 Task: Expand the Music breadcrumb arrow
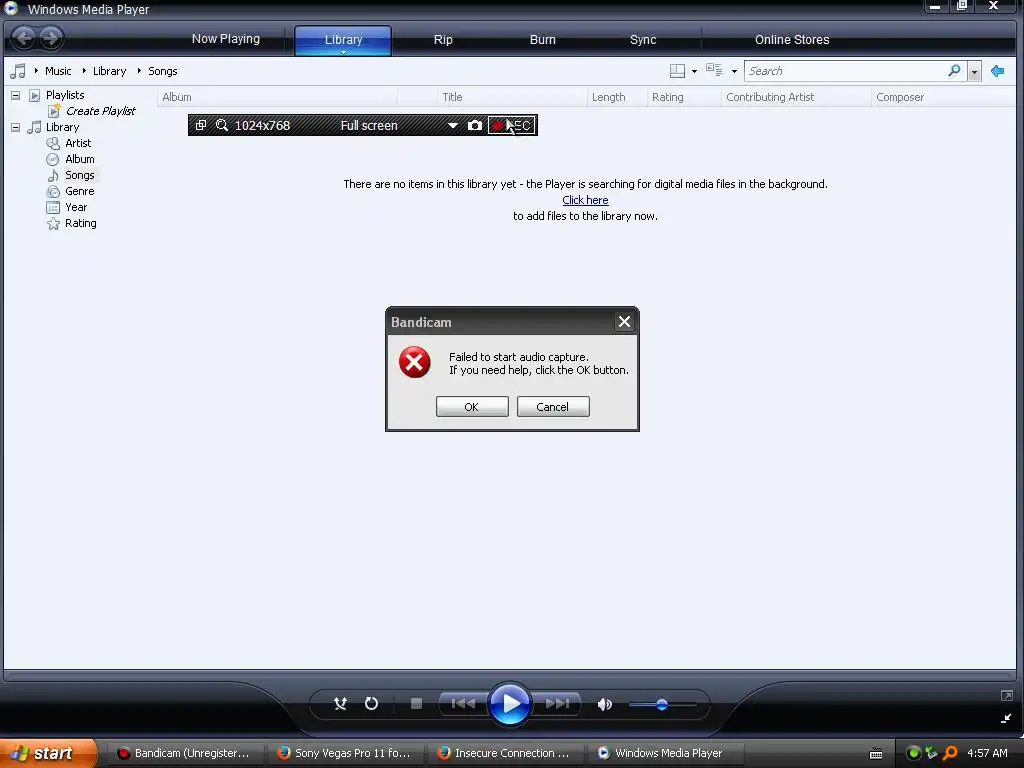[x=36, y=71]
